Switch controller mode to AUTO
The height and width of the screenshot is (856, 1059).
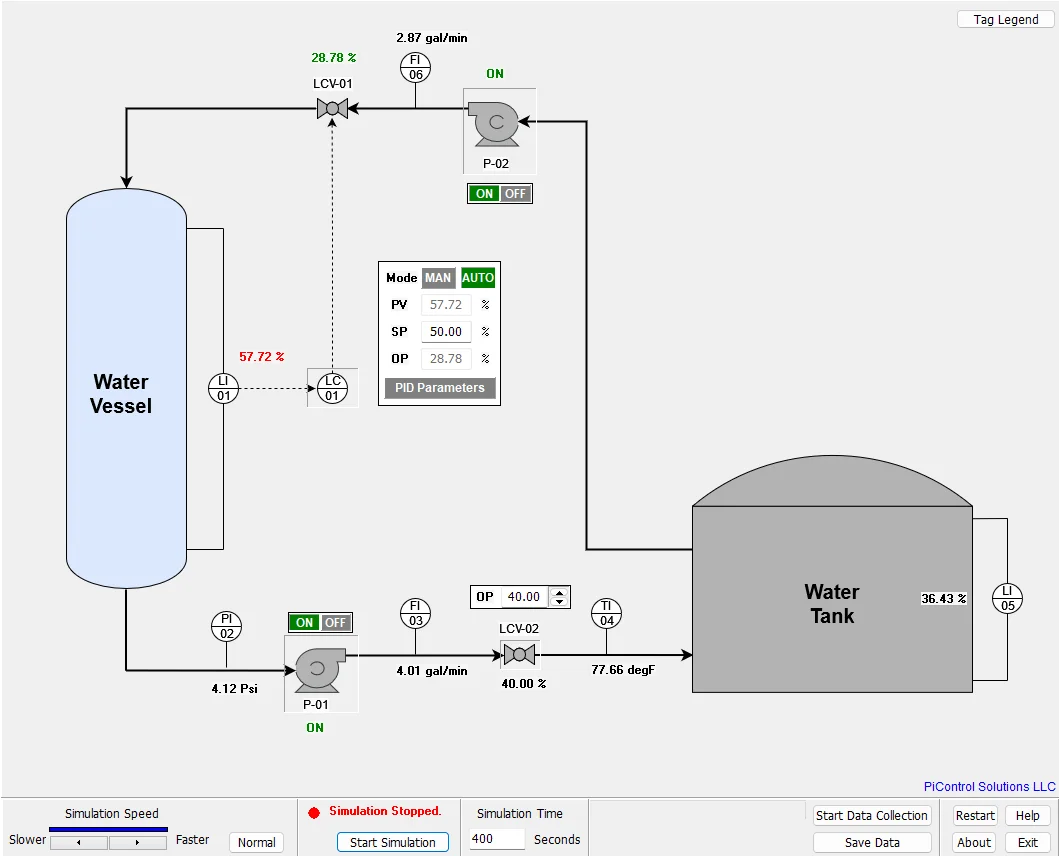(478, 278)
